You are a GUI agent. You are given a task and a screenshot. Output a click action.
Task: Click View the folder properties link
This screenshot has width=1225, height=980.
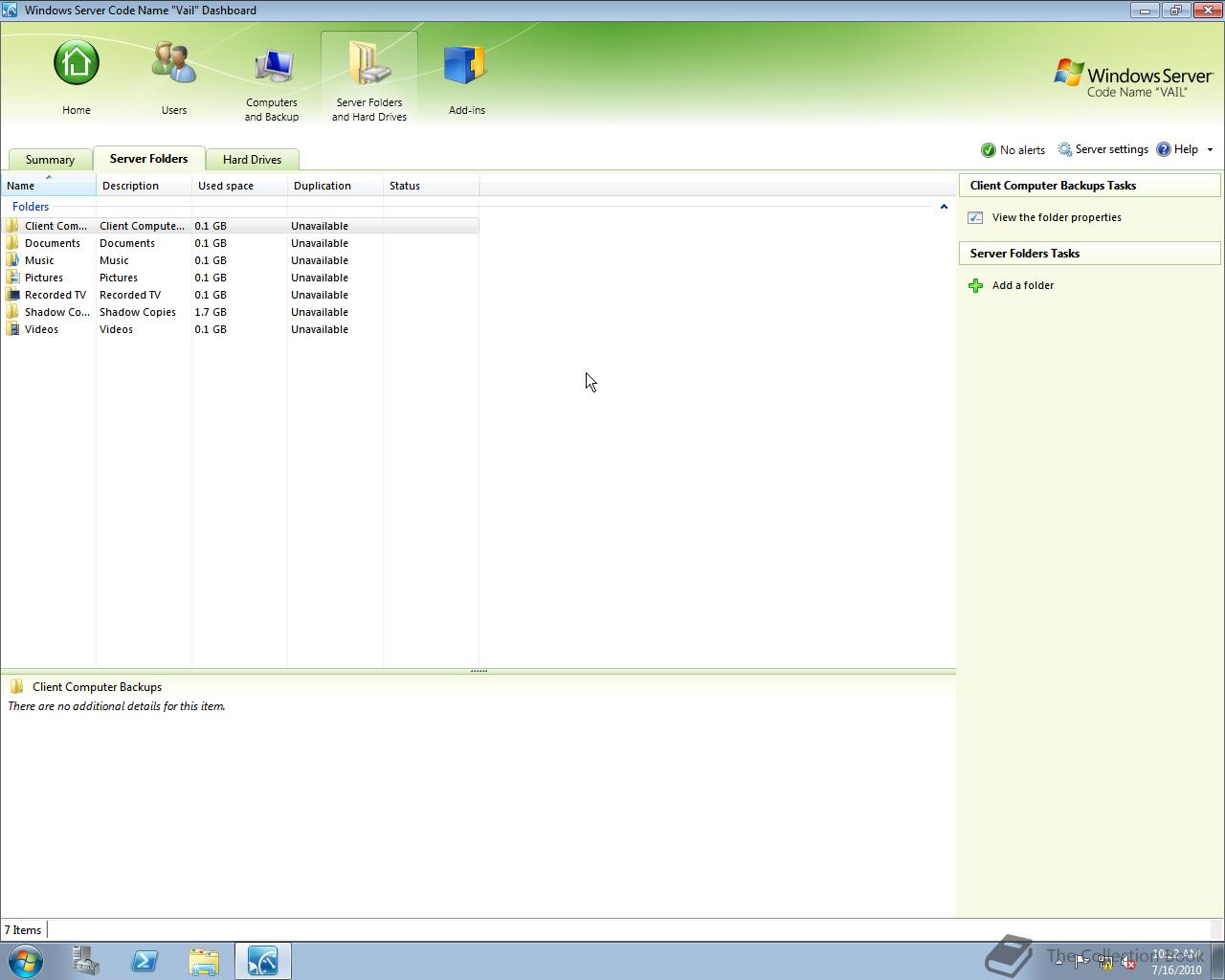(x=1057, y=217)
